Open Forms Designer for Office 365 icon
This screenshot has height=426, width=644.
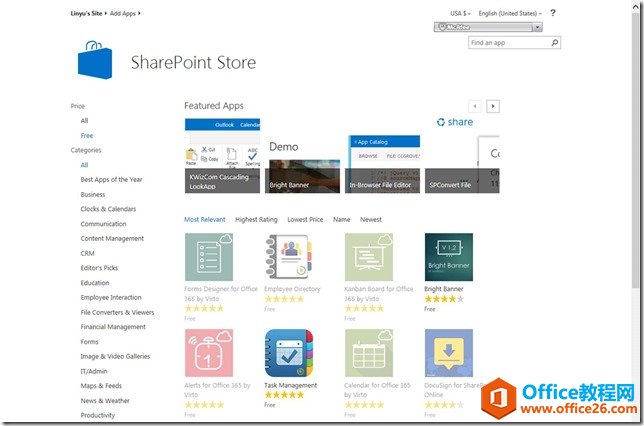[x=209, y=257]
